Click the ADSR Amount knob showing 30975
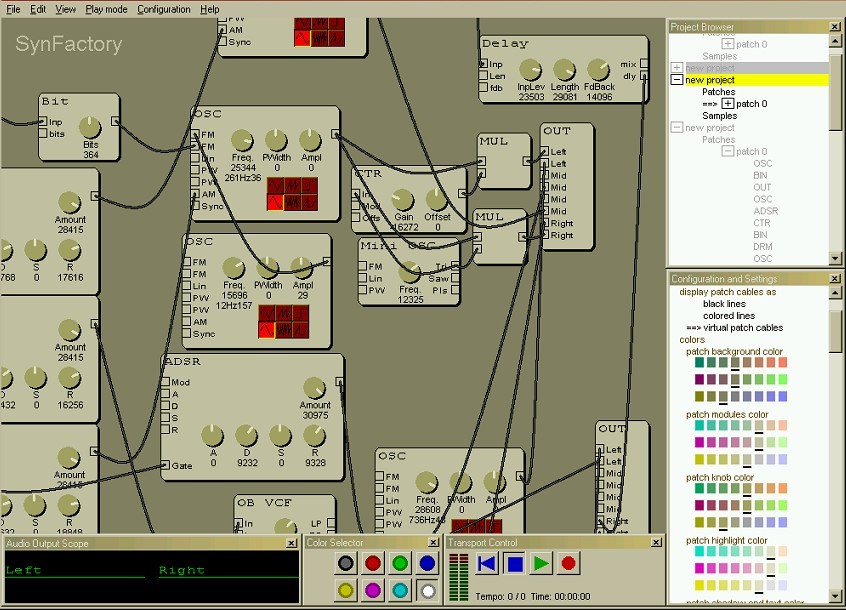The width and height of the screenshot is (846, 610). 315,388
